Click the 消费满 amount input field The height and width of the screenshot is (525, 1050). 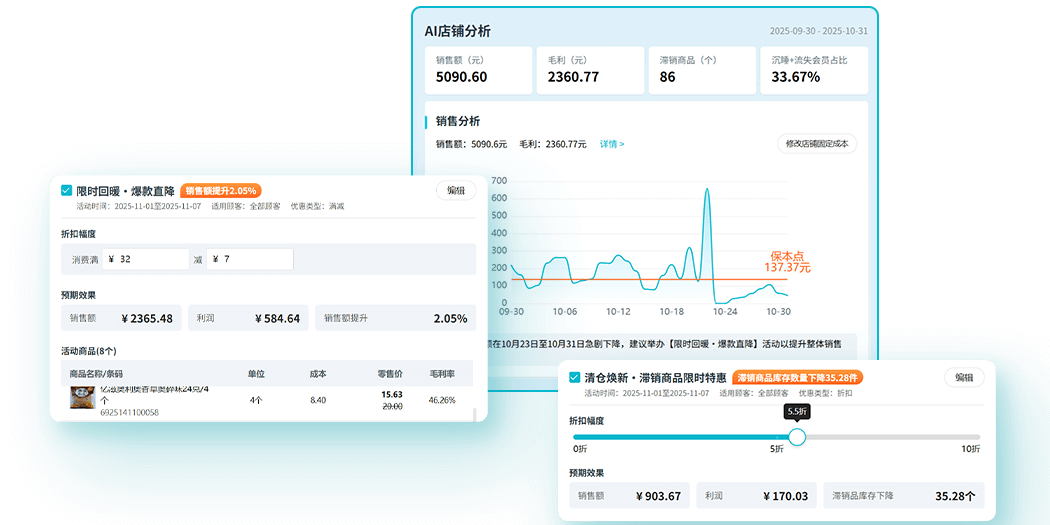pyautogui.click(x=150, y=259)
